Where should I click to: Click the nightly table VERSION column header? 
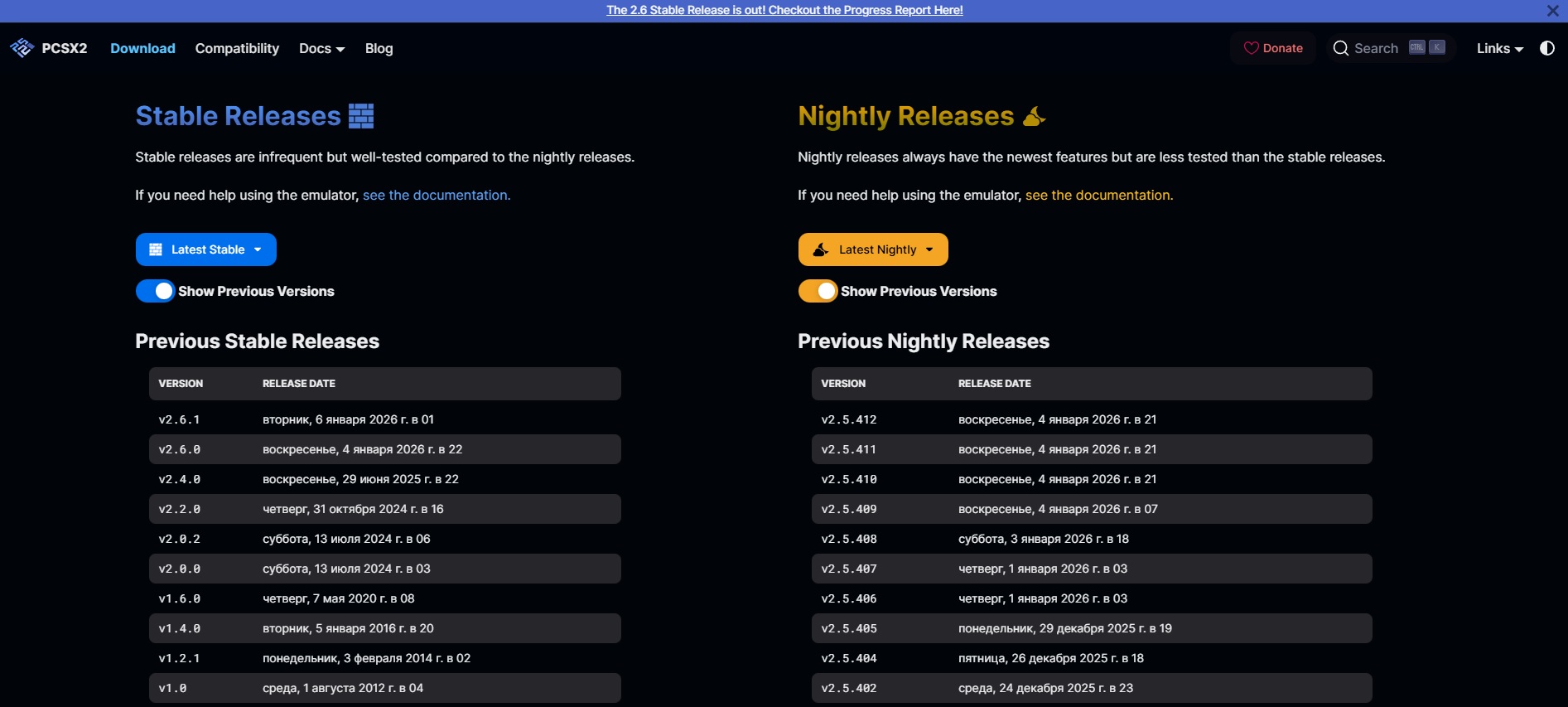[843, 384]
